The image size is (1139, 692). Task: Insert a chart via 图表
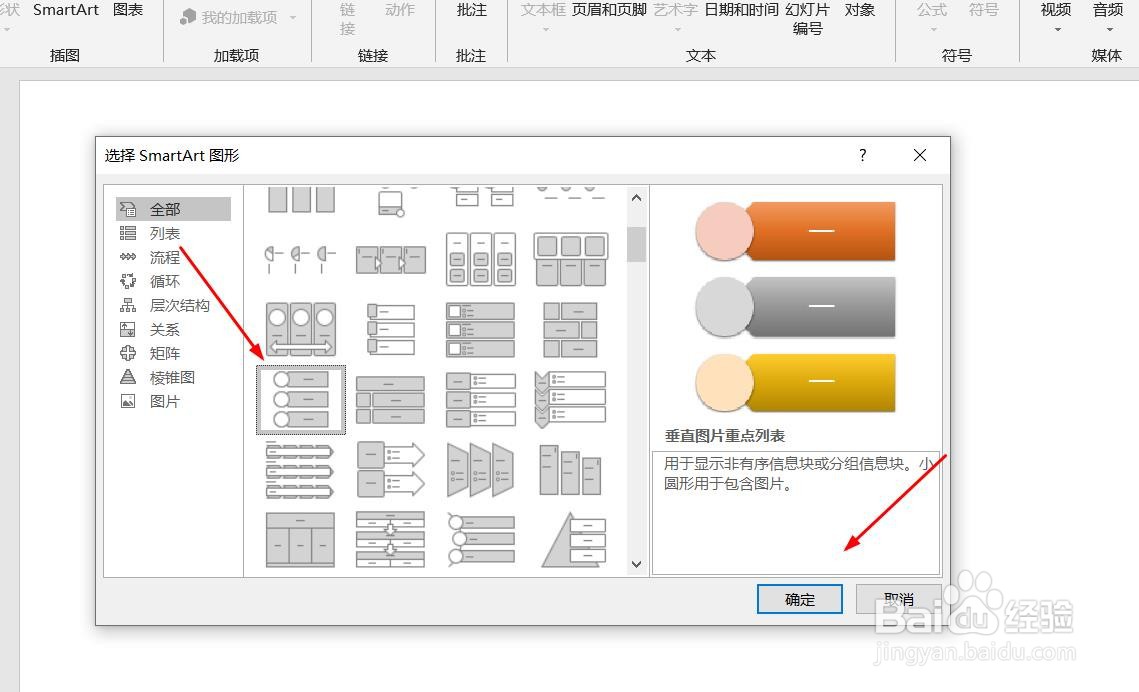pos(128,10)
